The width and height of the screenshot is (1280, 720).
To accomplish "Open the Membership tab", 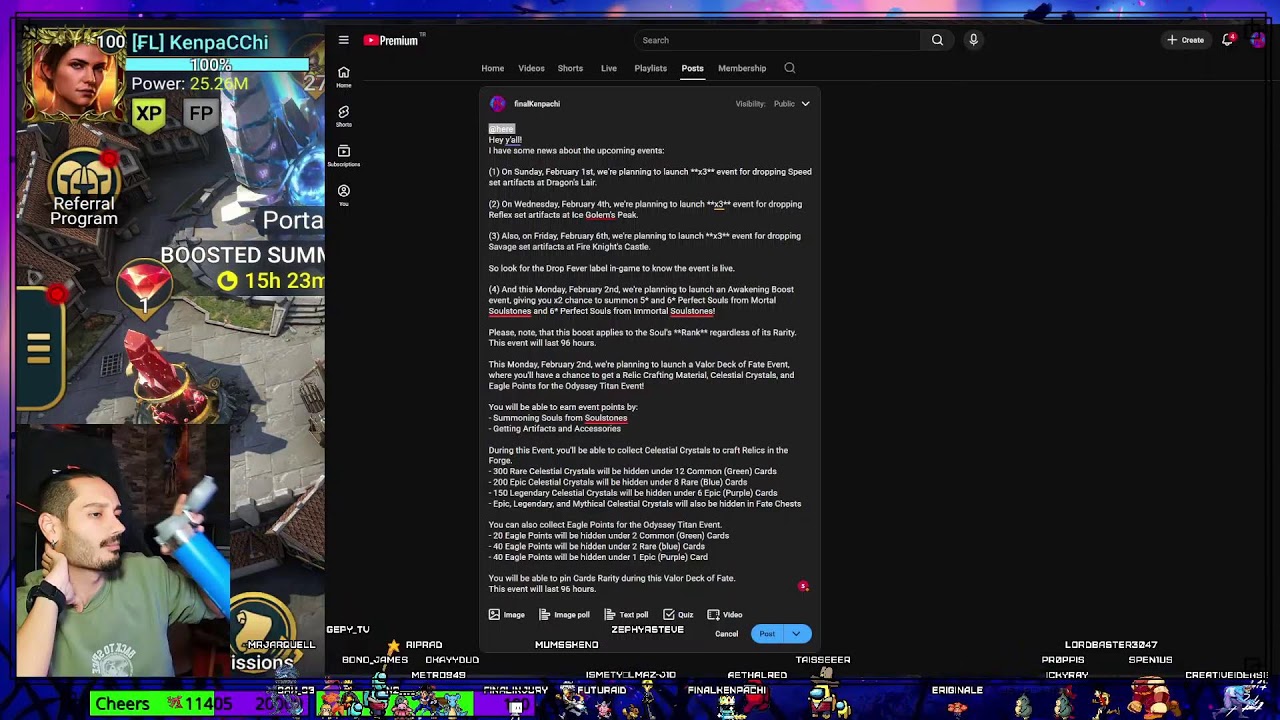I will point(742,68).
